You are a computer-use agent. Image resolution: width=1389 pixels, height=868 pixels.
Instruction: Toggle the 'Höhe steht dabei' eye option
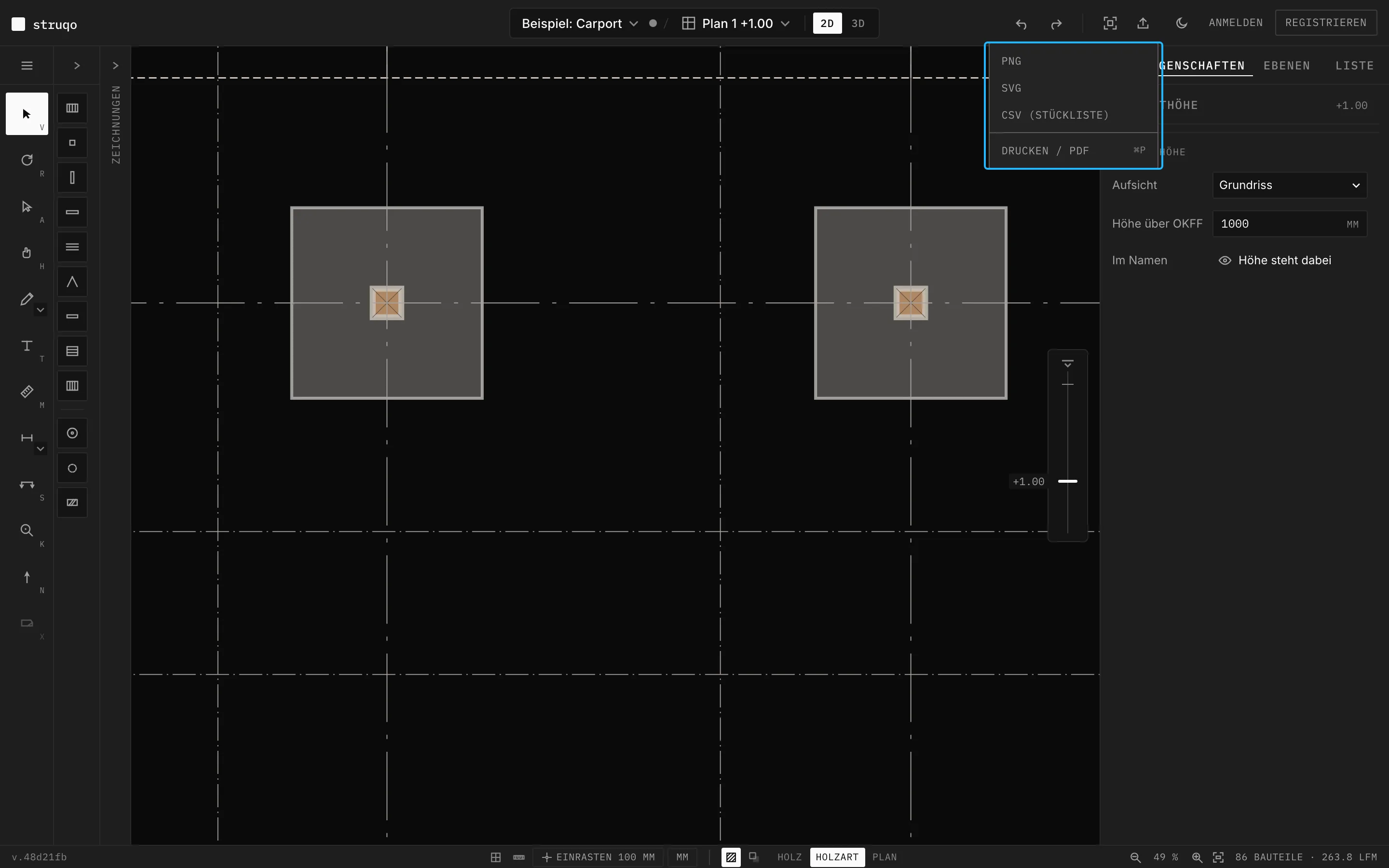point(1274,260)
